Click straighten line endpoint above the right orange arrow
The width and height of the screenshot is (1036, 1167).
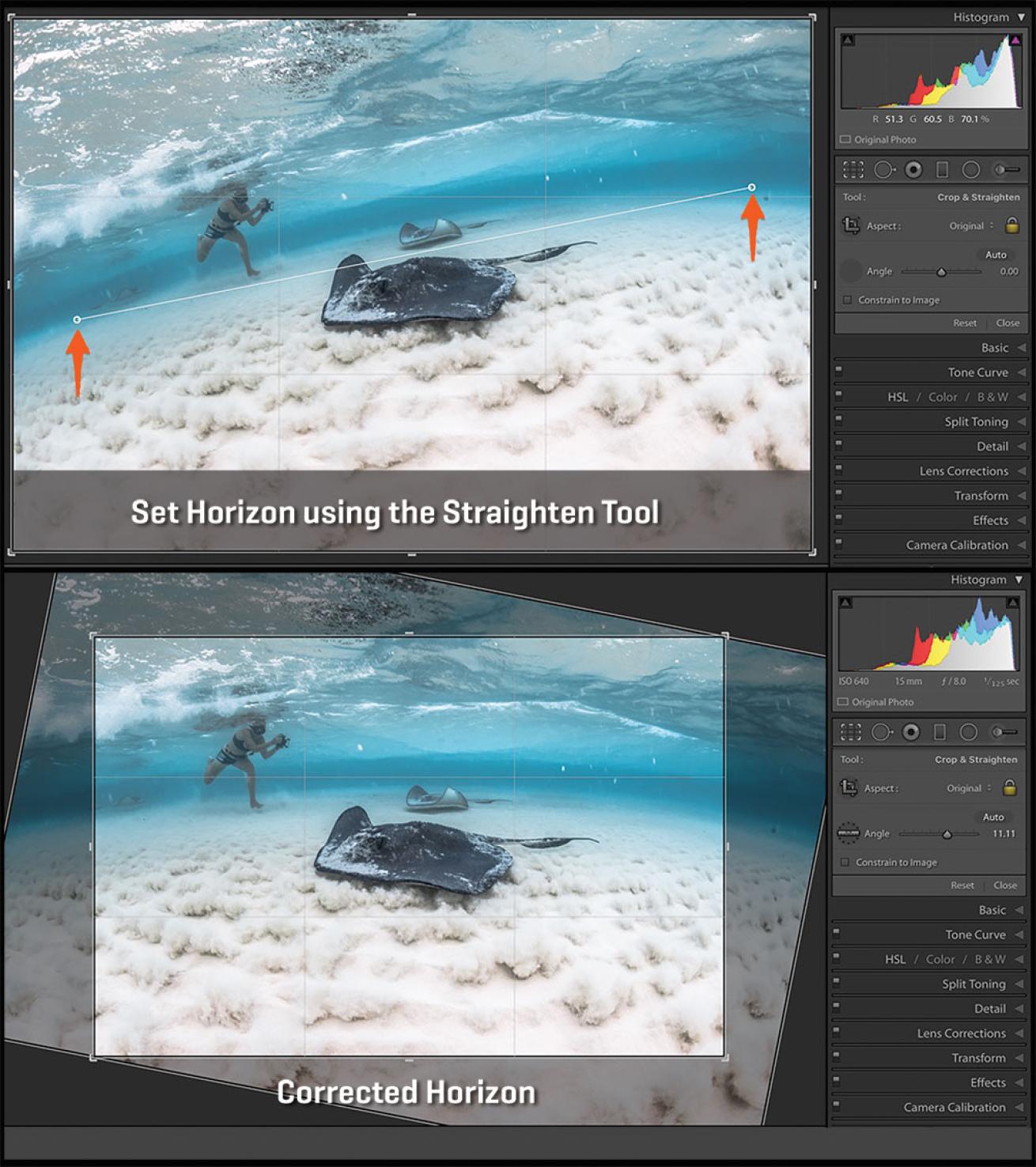point(752,187)
